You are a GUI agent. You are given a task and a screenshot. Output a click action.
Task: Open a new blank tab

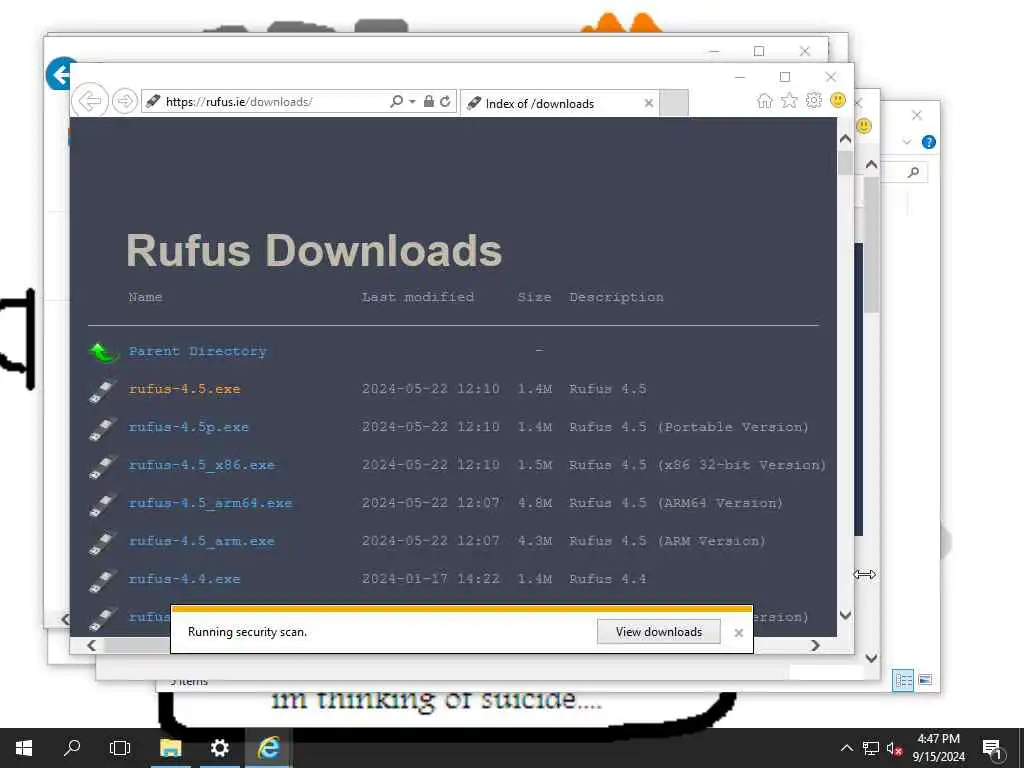[674, 103]
